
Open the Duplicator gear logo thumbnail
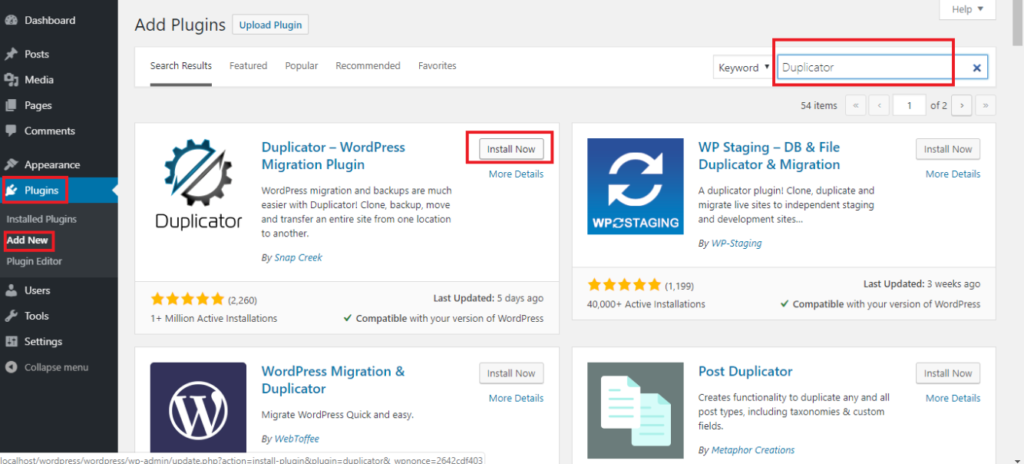(x=198, y=186)
